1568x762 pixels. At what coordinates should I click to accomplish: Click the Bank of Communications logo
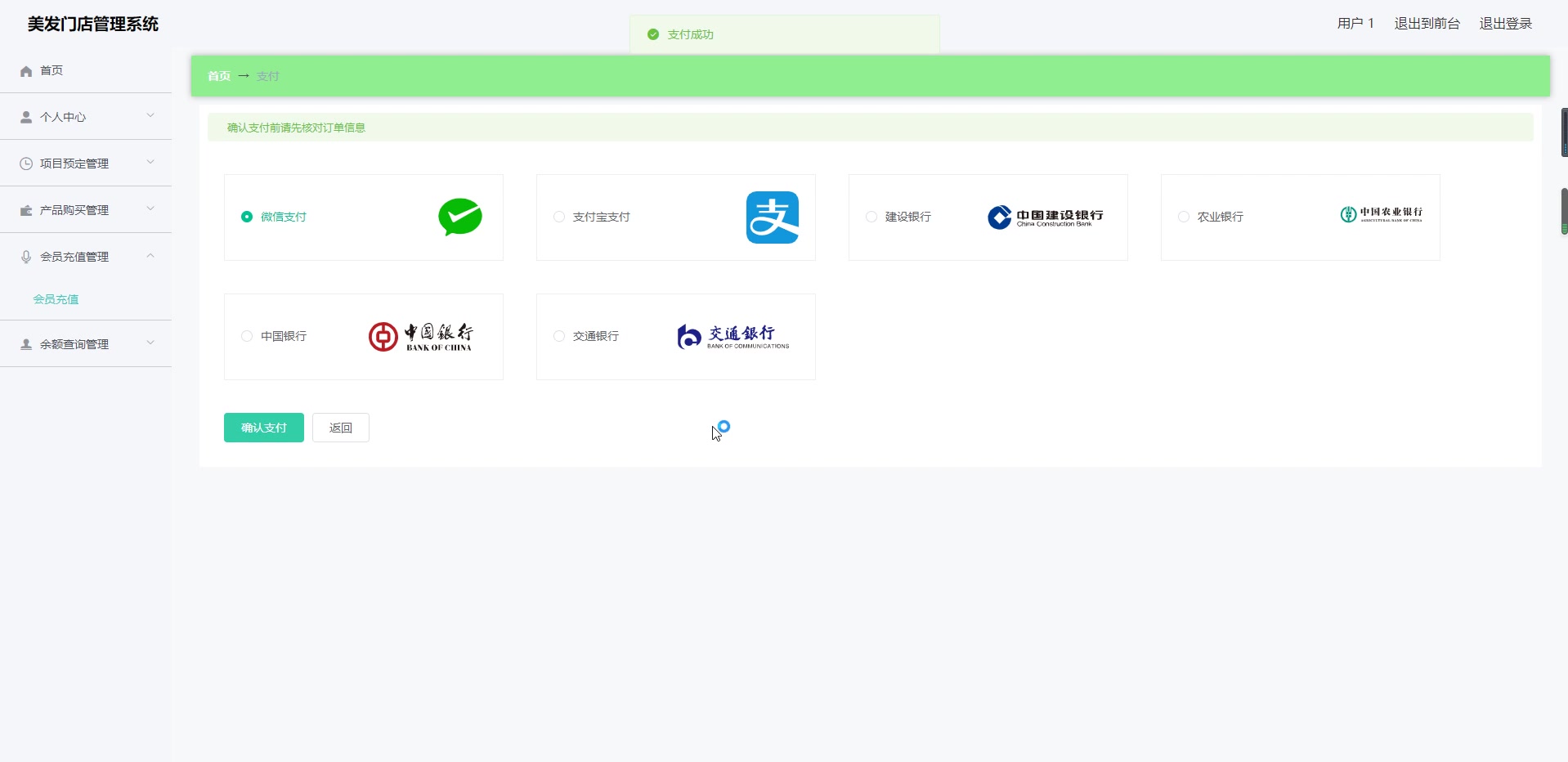tap(733, 336)
